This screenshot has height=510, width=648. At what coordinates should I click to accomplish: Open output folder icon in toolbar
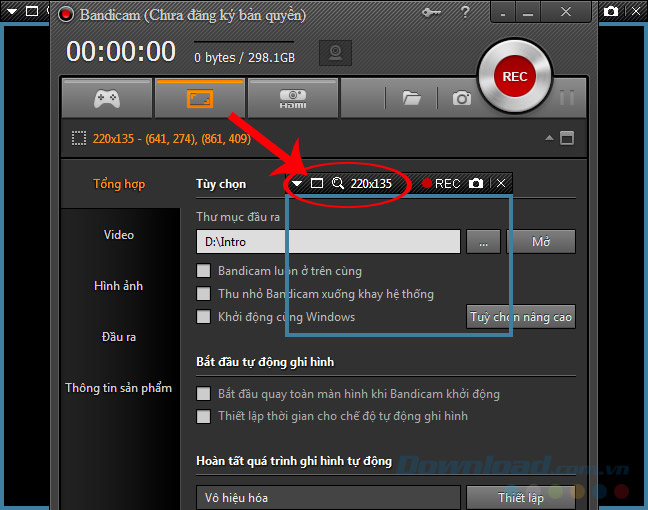pyautogui.click(x=411, y=98)
